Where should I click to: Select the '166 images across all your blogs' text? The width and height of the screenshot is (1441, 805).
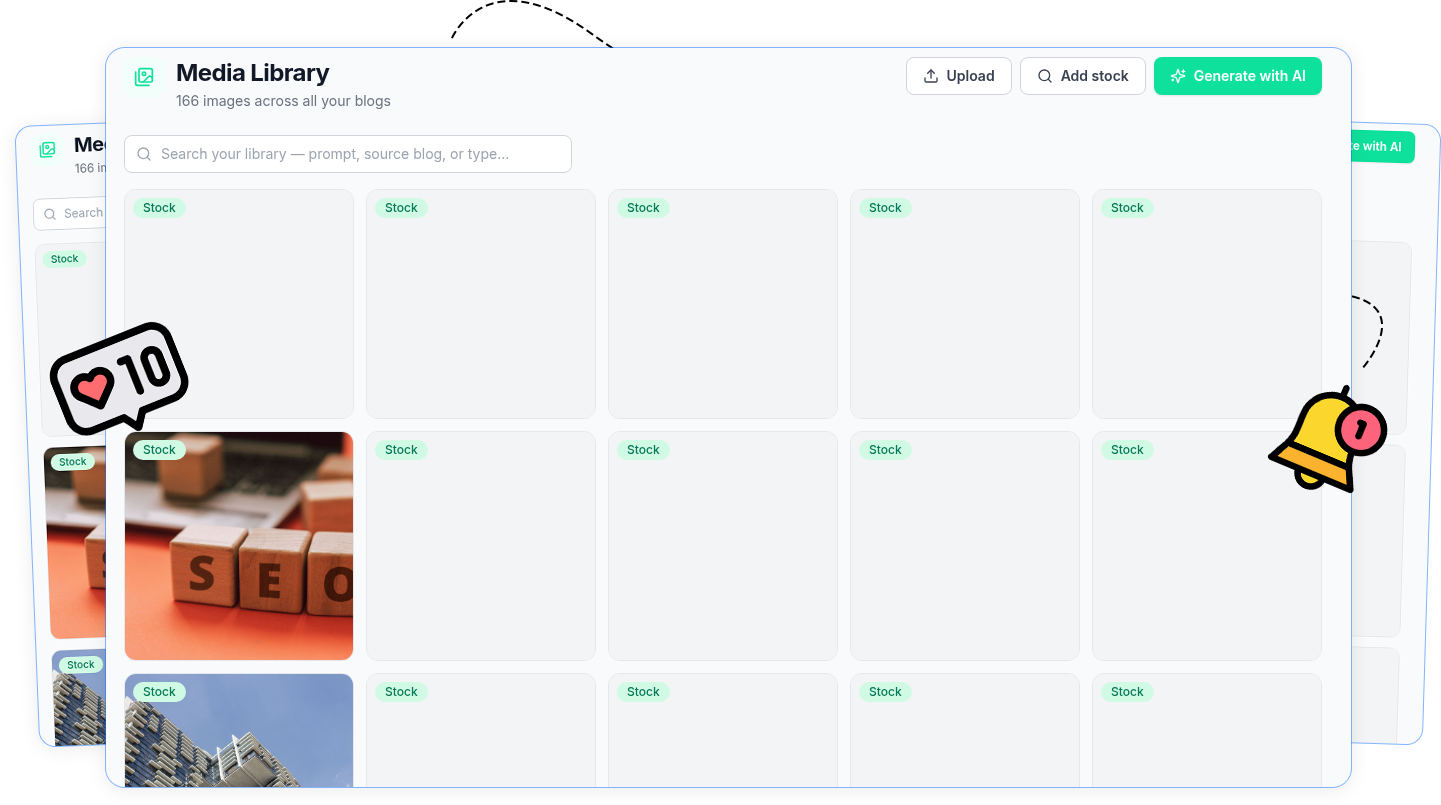(x=283, y=101)
